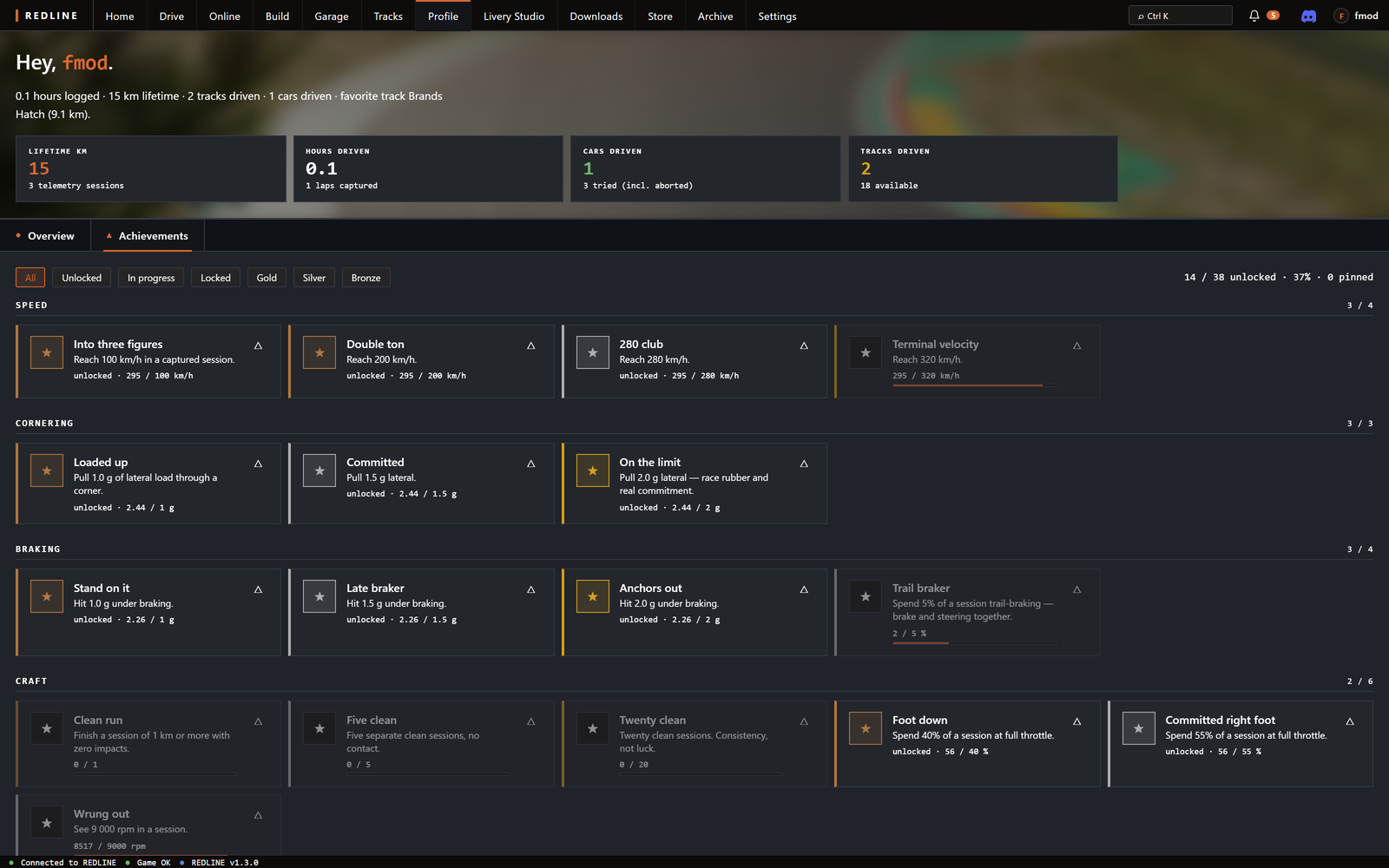Click the fmod user avatar
Viewport: 1389px width, 868px height.
pyautogui.click(x=1341, y=16)
